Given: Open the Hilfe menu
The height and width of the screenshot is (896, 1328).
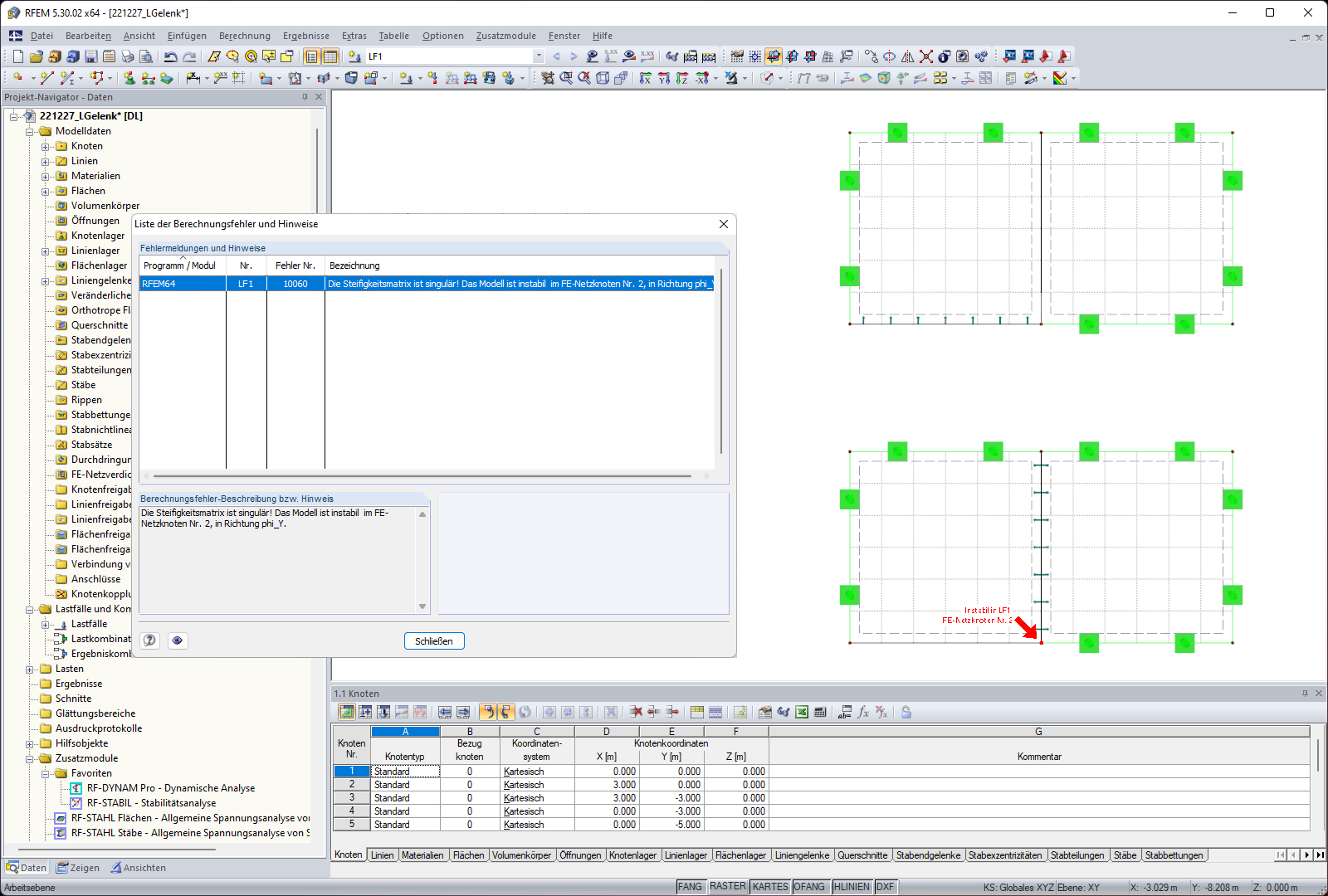Looking at the screenshot, I should 603,36.
